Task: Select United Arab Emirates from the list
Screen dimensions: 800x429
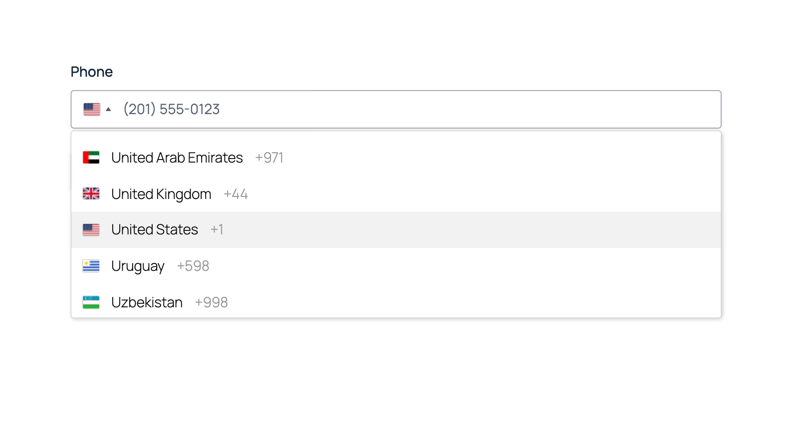Action: (396, 158)
